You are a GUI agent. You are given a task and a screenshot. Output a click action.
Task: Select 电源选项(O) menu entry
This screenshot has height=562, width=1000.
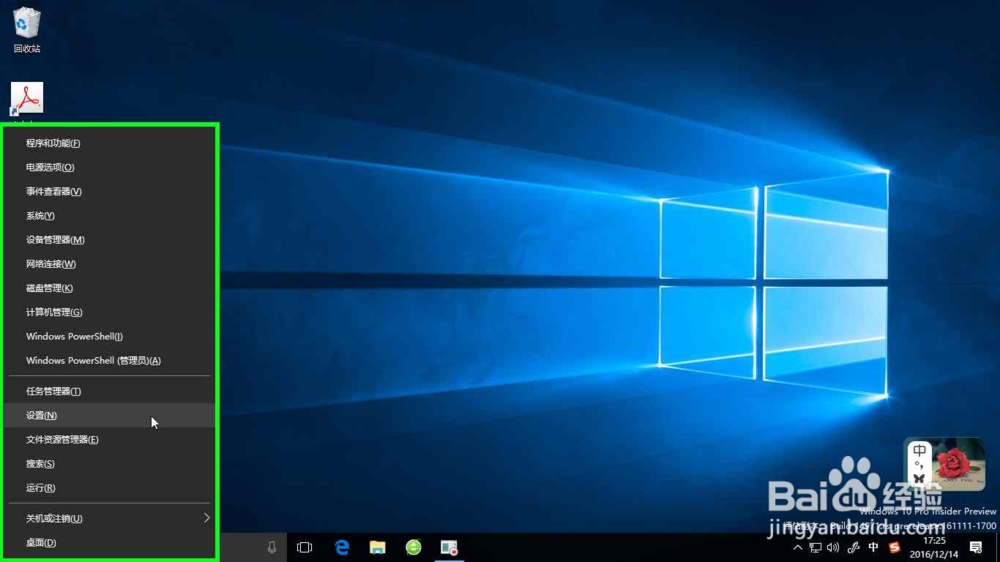[109, 167]
